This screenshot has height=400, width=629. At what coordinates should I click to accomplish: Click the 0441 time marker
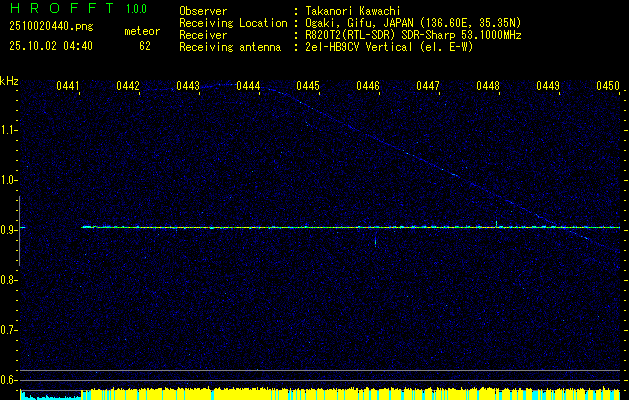tap(68, 87)
